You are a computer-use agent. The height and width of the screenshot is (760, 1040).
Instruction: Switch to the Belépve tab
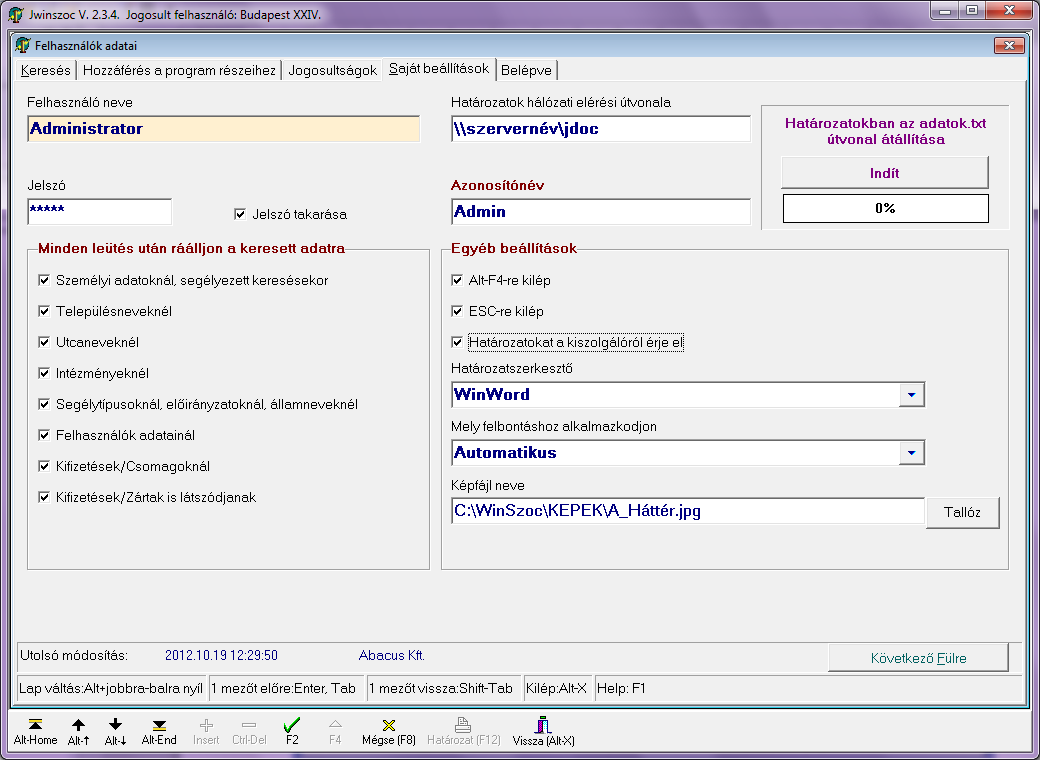[526, 70]
